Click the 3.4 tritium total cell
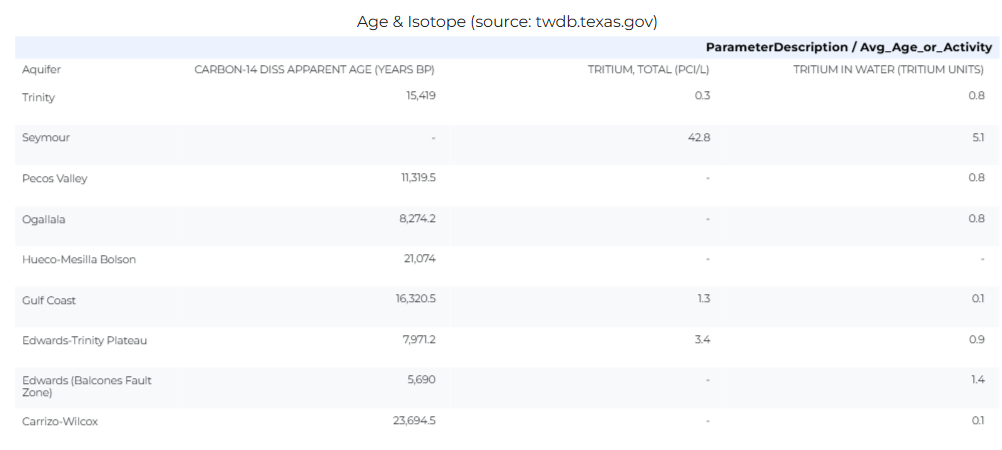Image resolution: width=1002 pixels, height=450 pixels. click(x=702, y=339)
